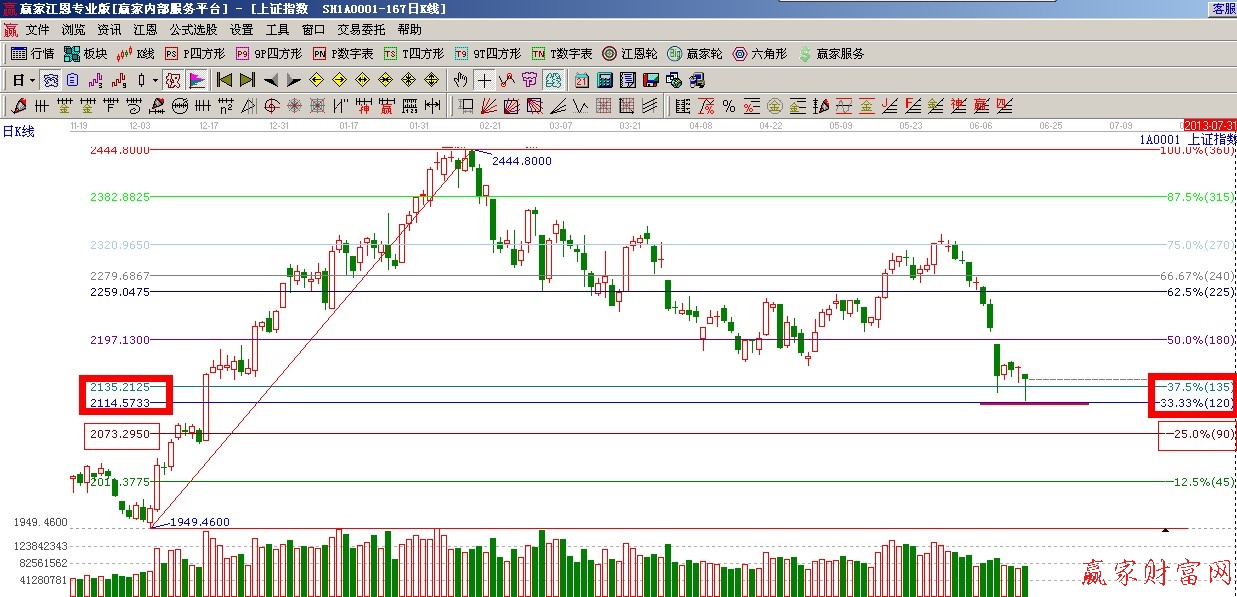Screen dimensions: 1237x597
Task: Toggle the 权 adjustment button
Action: pyautogui.click(x=172, y=80)
